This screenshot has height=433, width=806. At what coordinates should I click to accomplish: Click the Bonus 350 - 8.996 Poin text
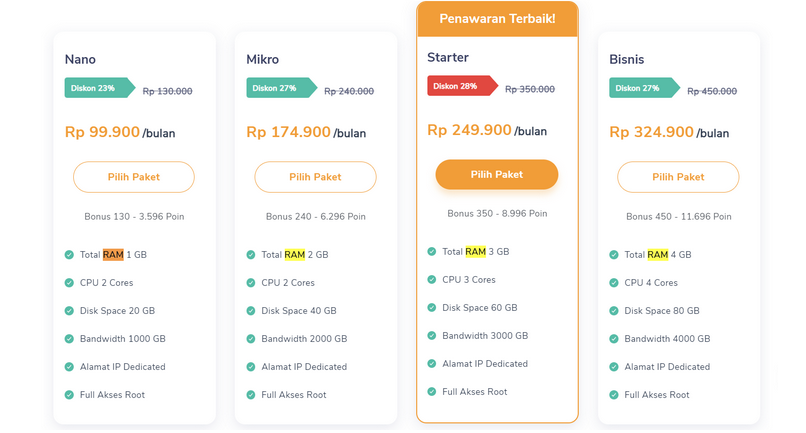[x=497, y=213]
